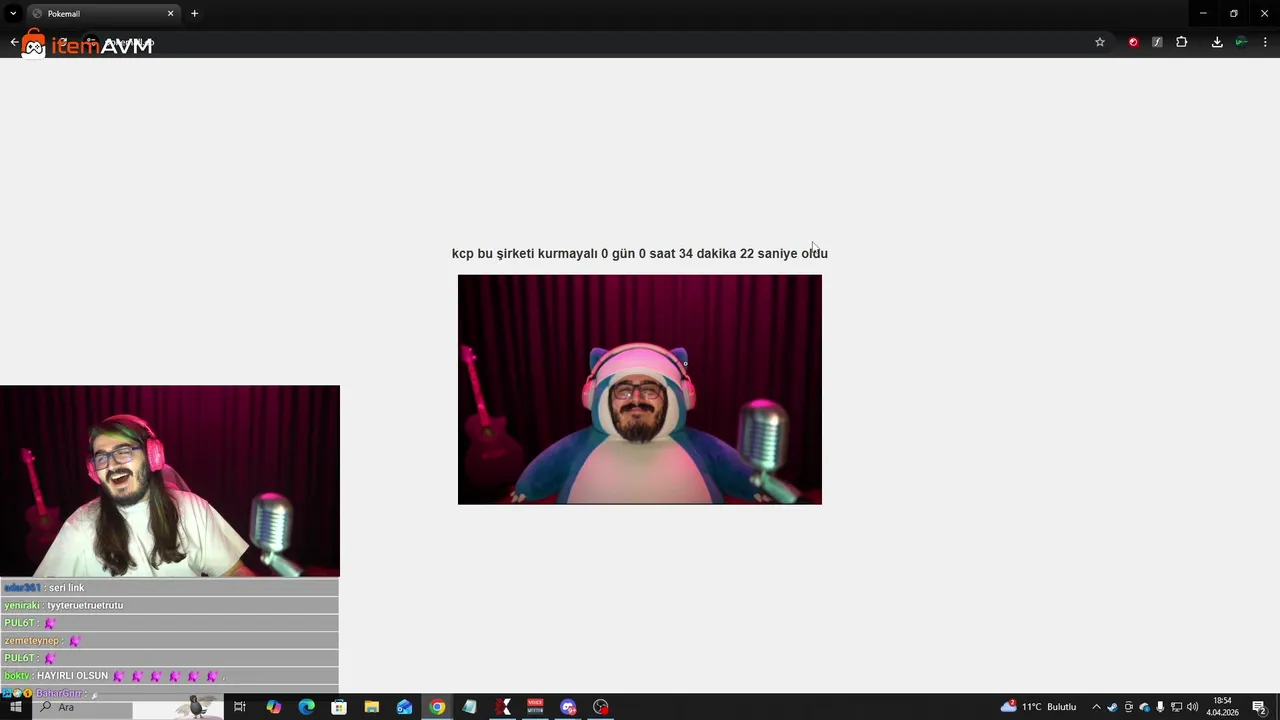The image size is (1280, 720).
Task: Open Task View on the taskbar
Action: tap(240, 707)
